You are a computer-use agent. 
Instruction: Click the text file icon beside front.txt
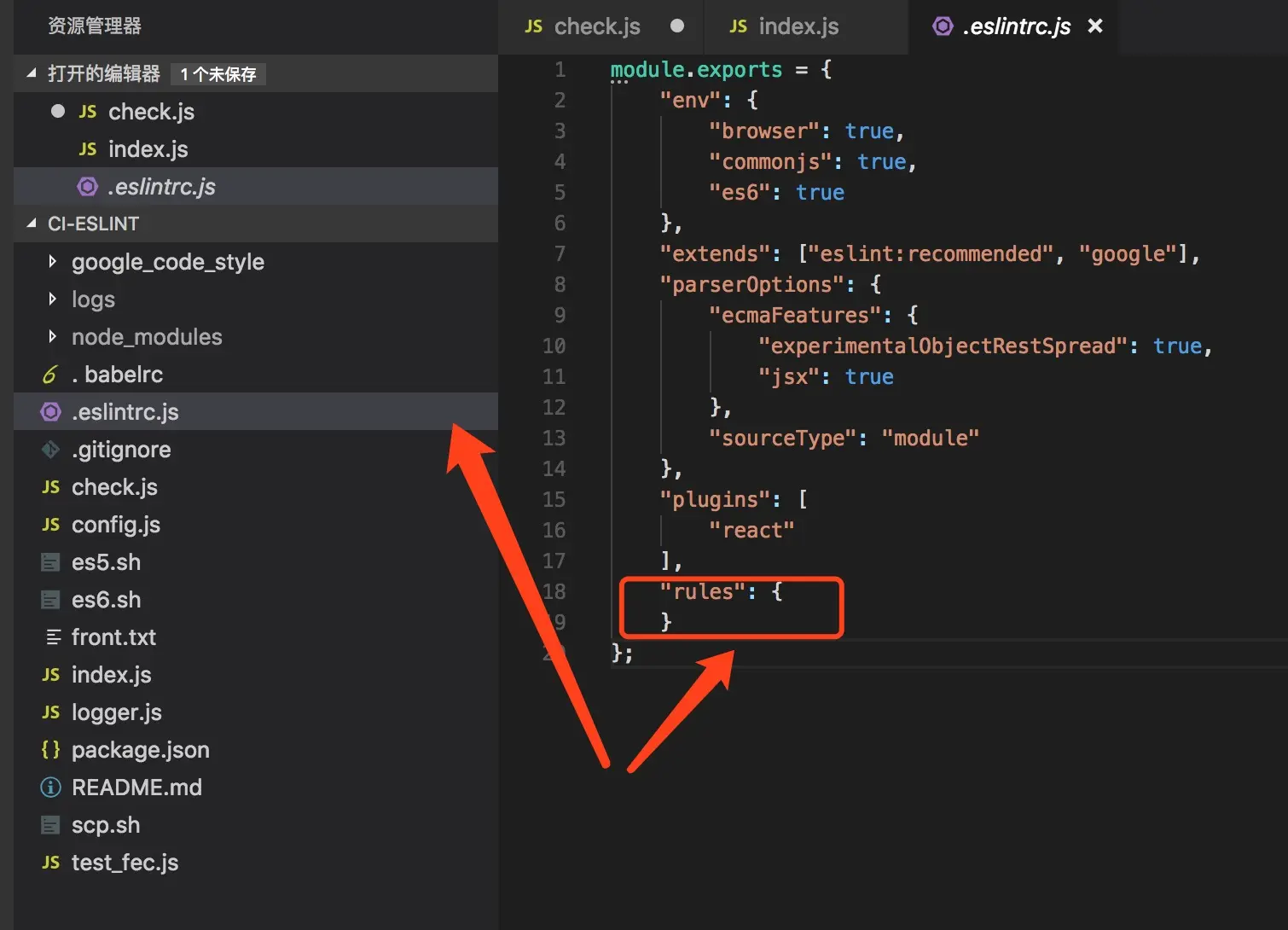(53, 637)
